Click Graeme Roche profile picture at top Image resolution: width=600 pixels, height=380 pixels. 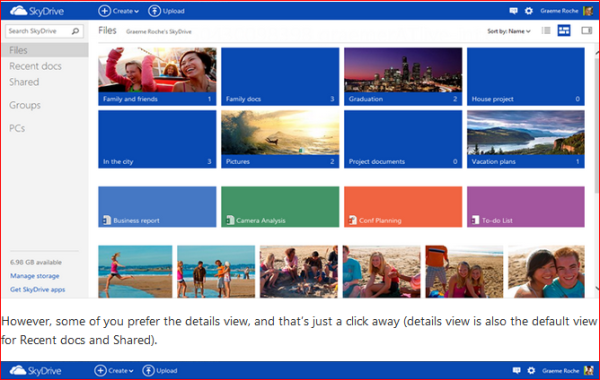point(587,11)
